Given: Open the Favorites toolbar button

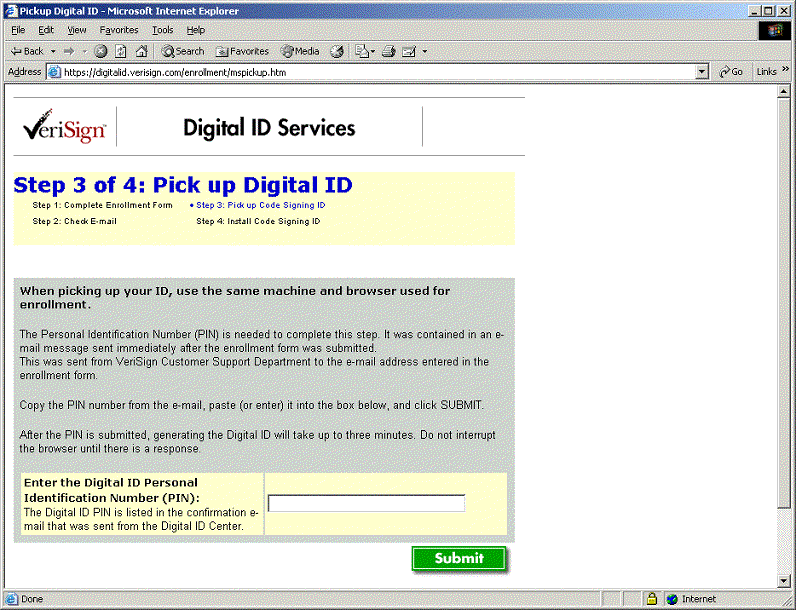Looking at the screenshot, I should [242, 51].
